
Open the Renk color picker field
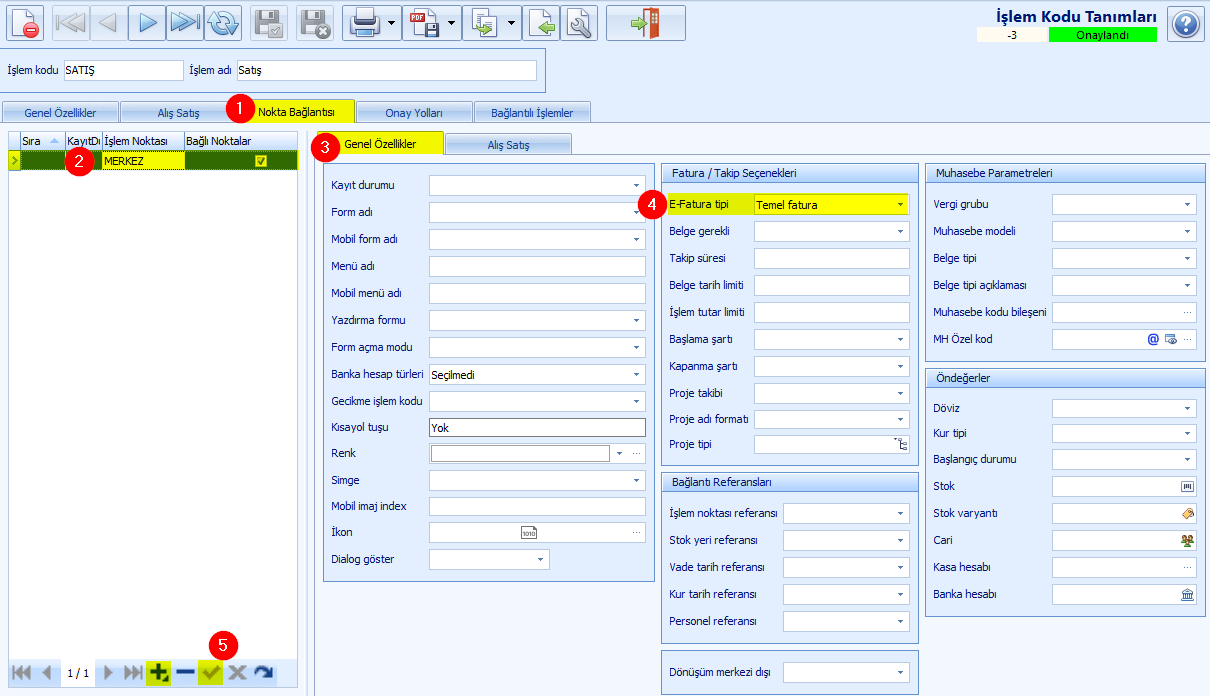[520, 453]
